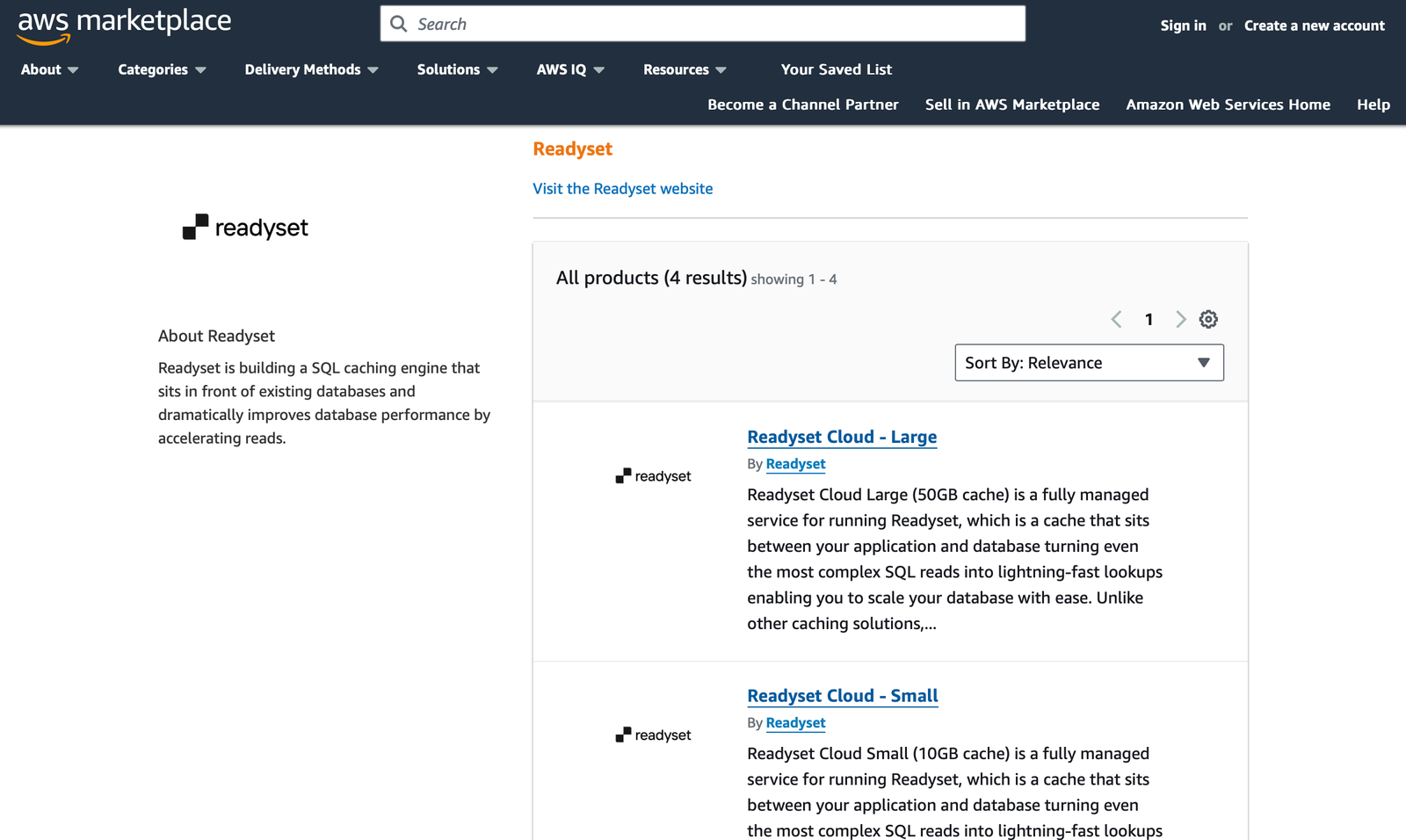This screenshot has width=1406, height=840.
Task: Open the results settings gear icon
Action: pos(1208,319)
